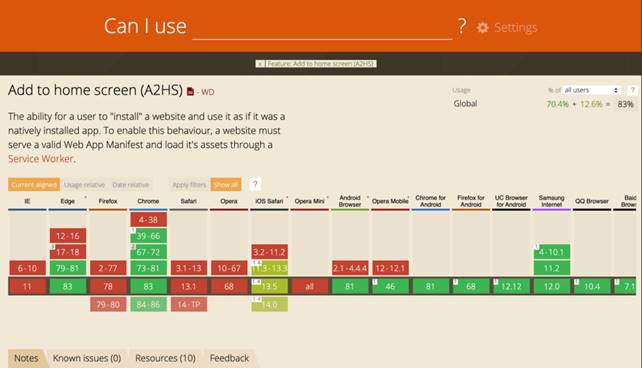The image size is (642, 368).
Task: Click the Apply filters button
Action: (189, 185)
